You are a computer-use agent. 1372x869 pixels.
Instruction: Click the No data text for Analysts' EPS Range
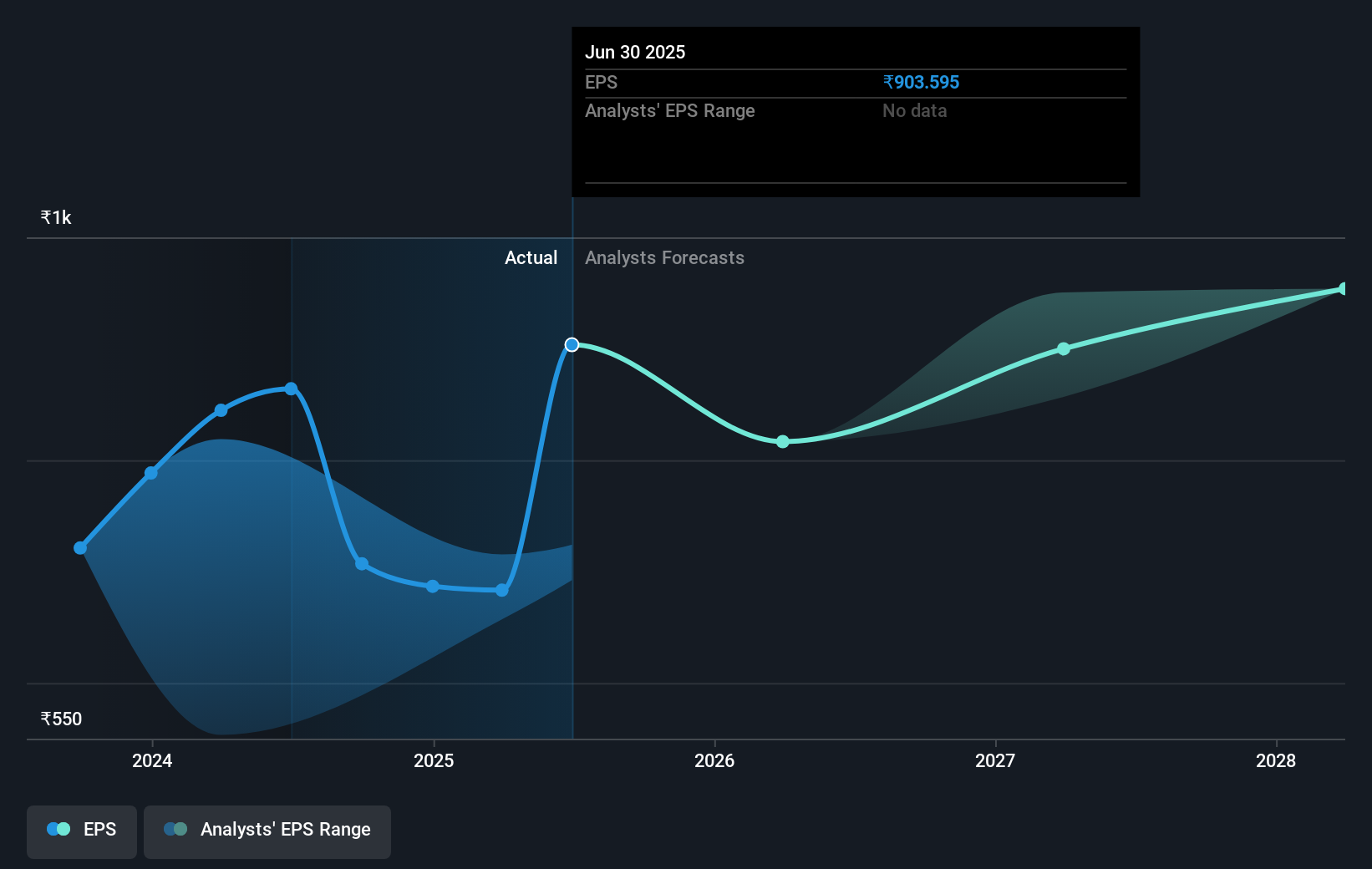[915, 110]
